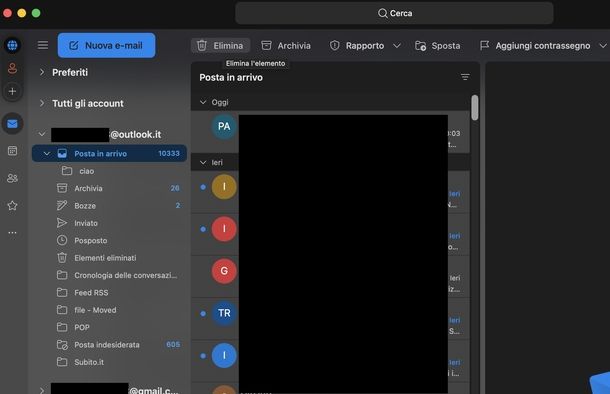Click Aggiungi contrassegno flag button
Screen dimensions: 610x394
point(535,46)
